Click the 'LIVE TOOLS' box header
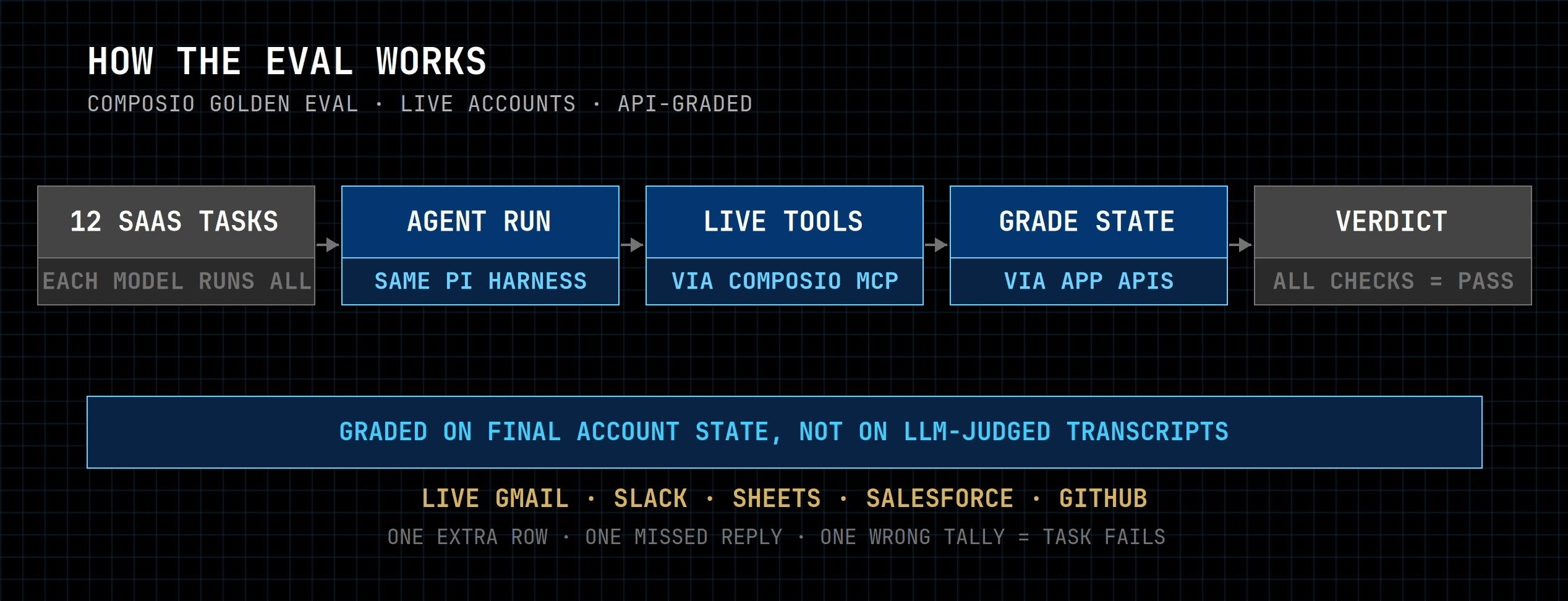1568x601 pixels. pyautogui.click(x=785, y=222)
